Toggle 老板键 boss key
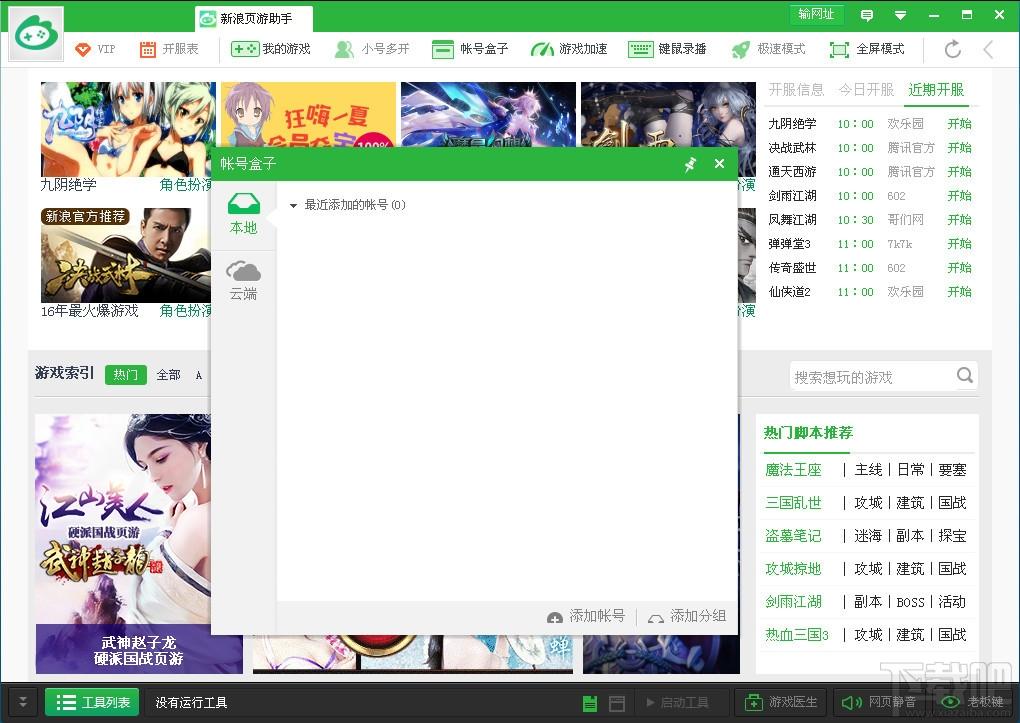The width and height of the screenshot is (1020, 723). (973, 702)
